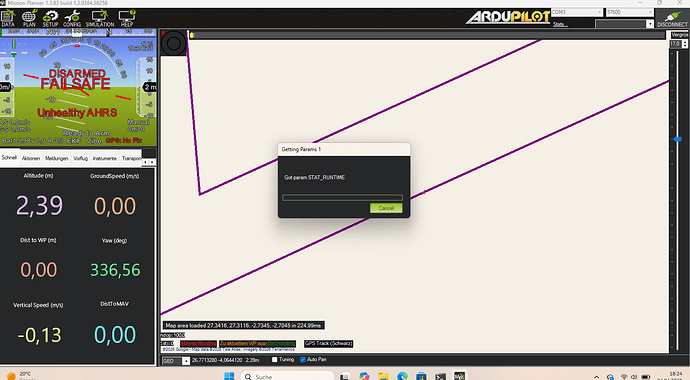Click the round joystick icon above the map
Image resolution: width=690 pixels, height=380 pixels.
click(173, 43)
